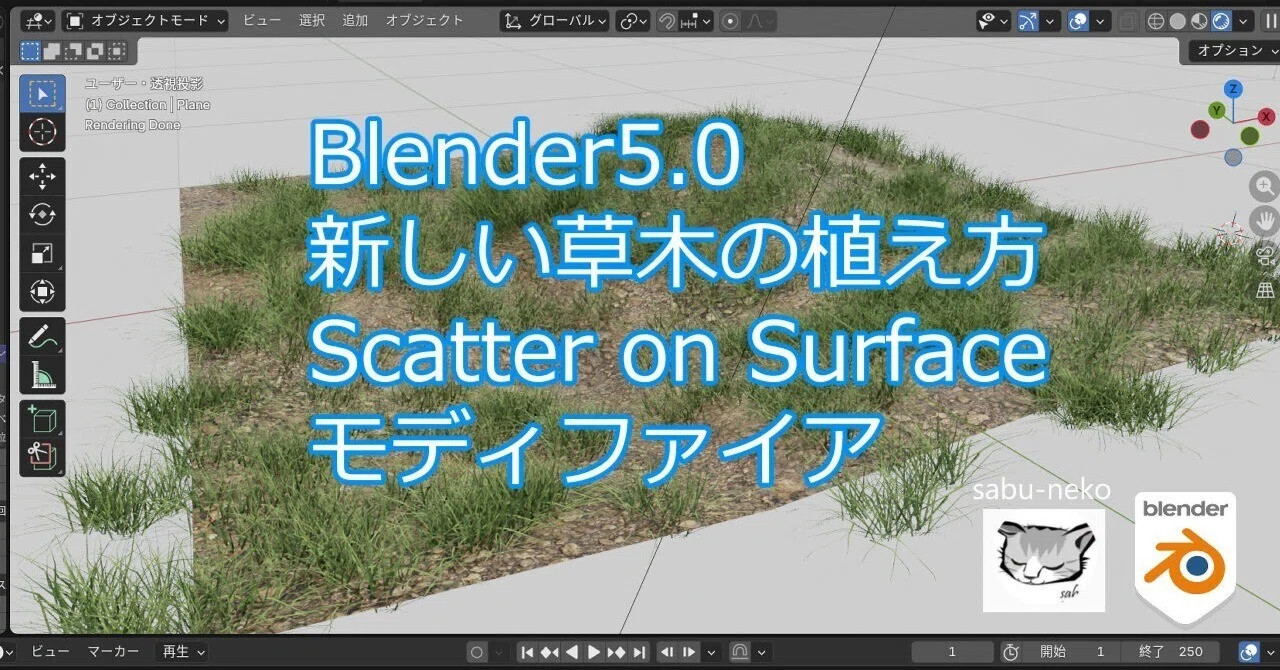Select the Measure ruler tool
Image resolution: width=1280 pixels, height=670 pixels.
(42, 375)
